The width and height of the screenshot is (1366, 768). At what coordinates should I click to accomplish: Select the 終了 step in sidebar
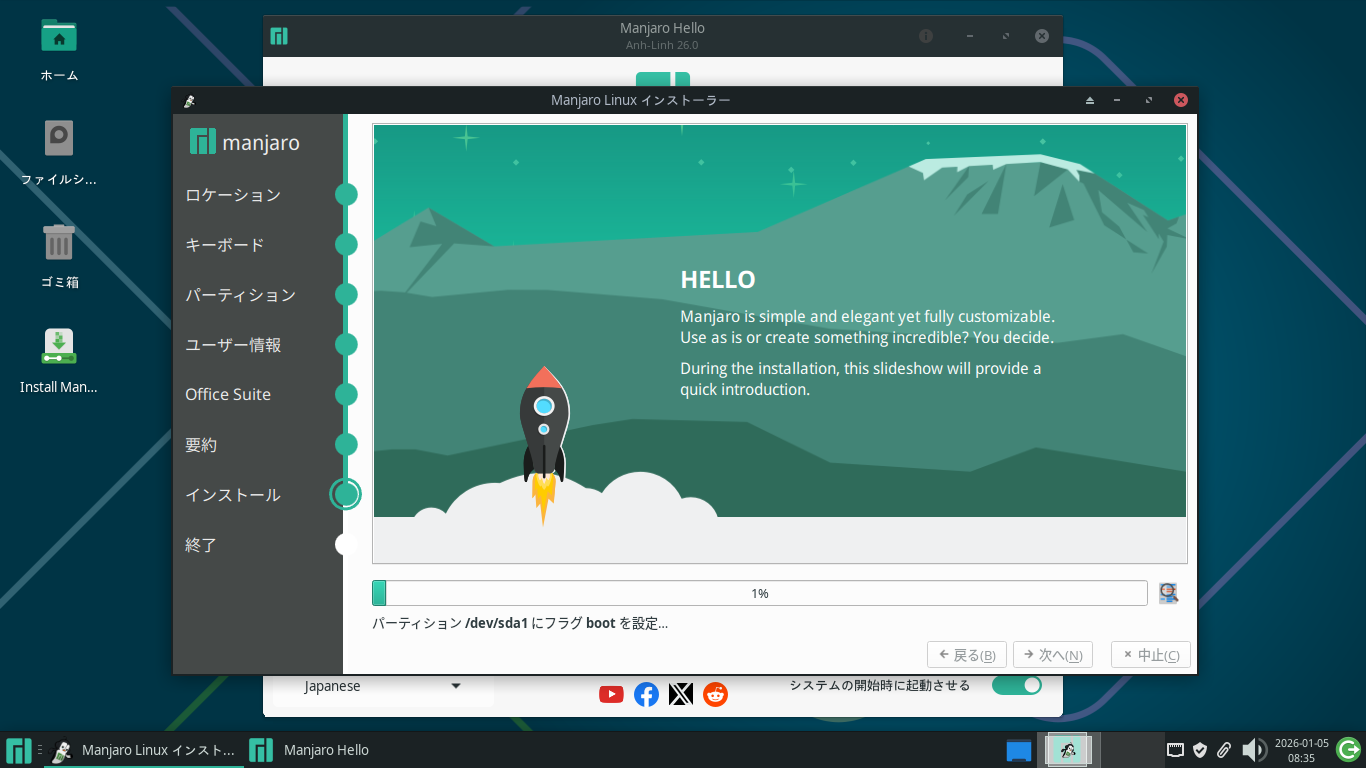[201, 545]
